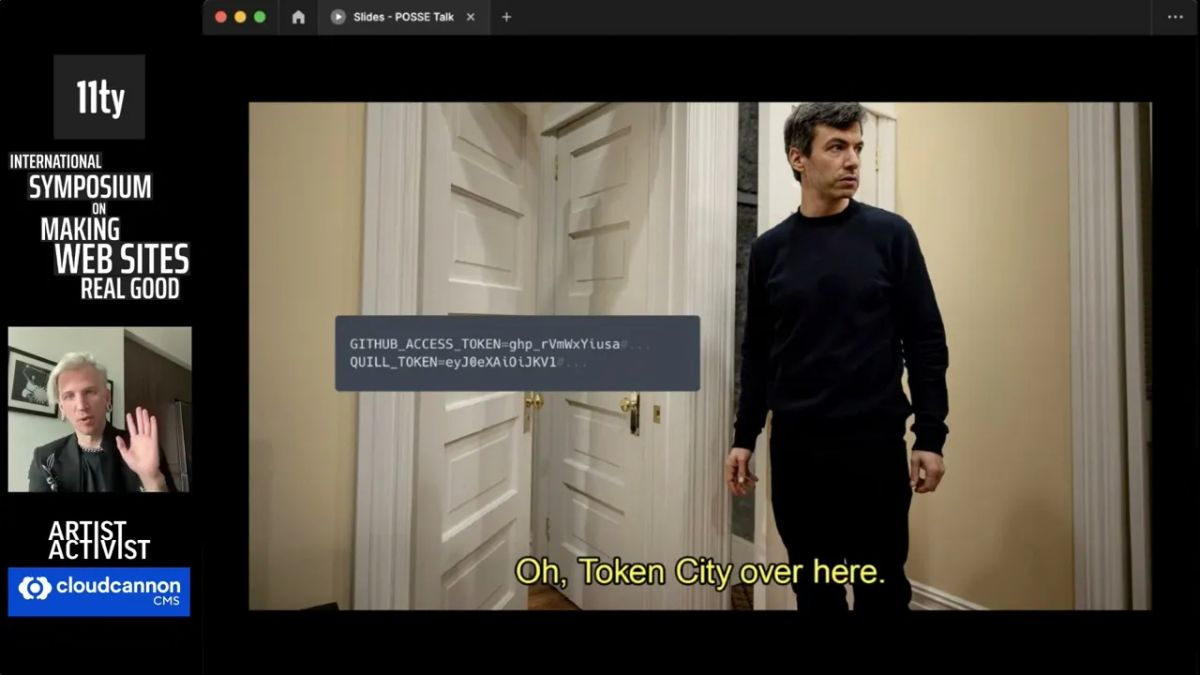Click the GITHUB_ACCESS_TOKEN line in the code box

tap(499, 344)
